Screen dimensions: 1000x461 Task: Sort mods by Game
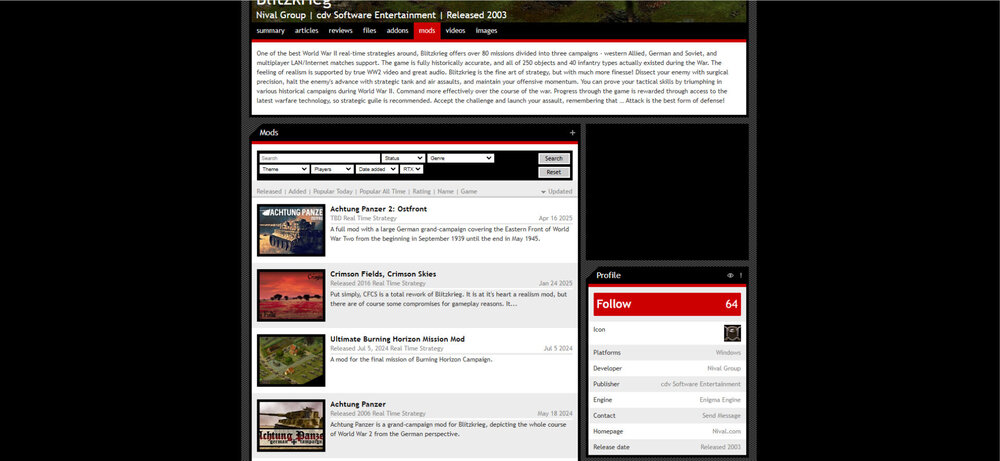point(469,191)
